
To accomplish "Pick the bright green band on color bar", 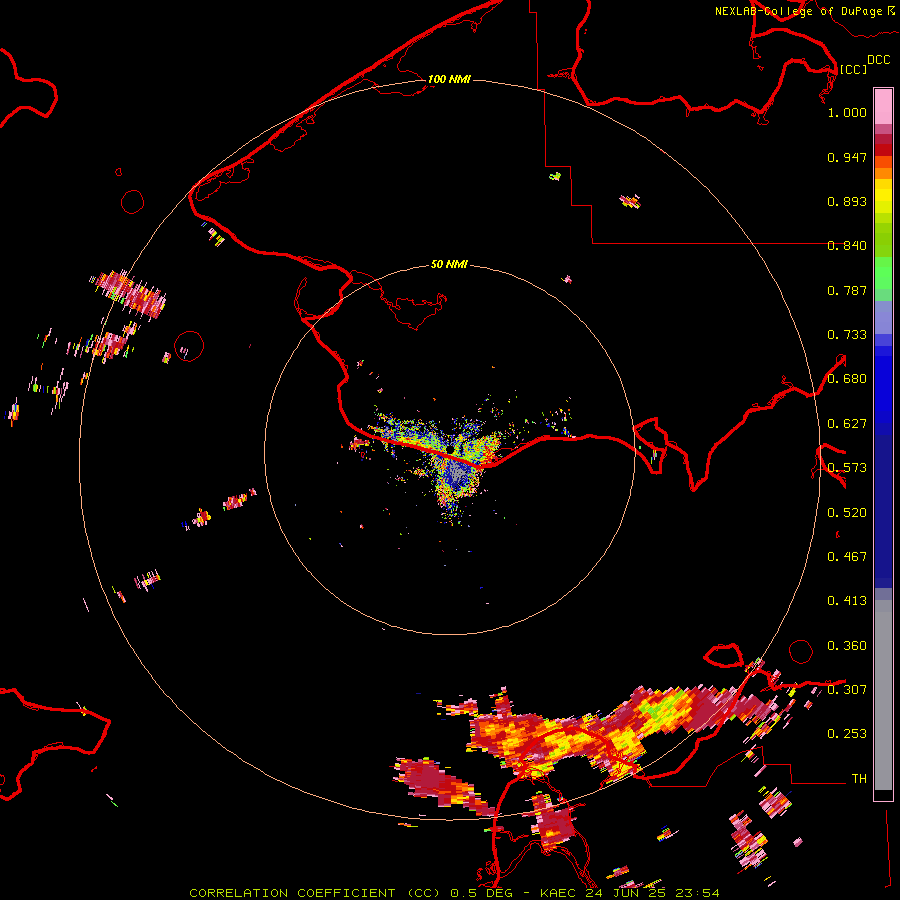I will click(883, 273).
